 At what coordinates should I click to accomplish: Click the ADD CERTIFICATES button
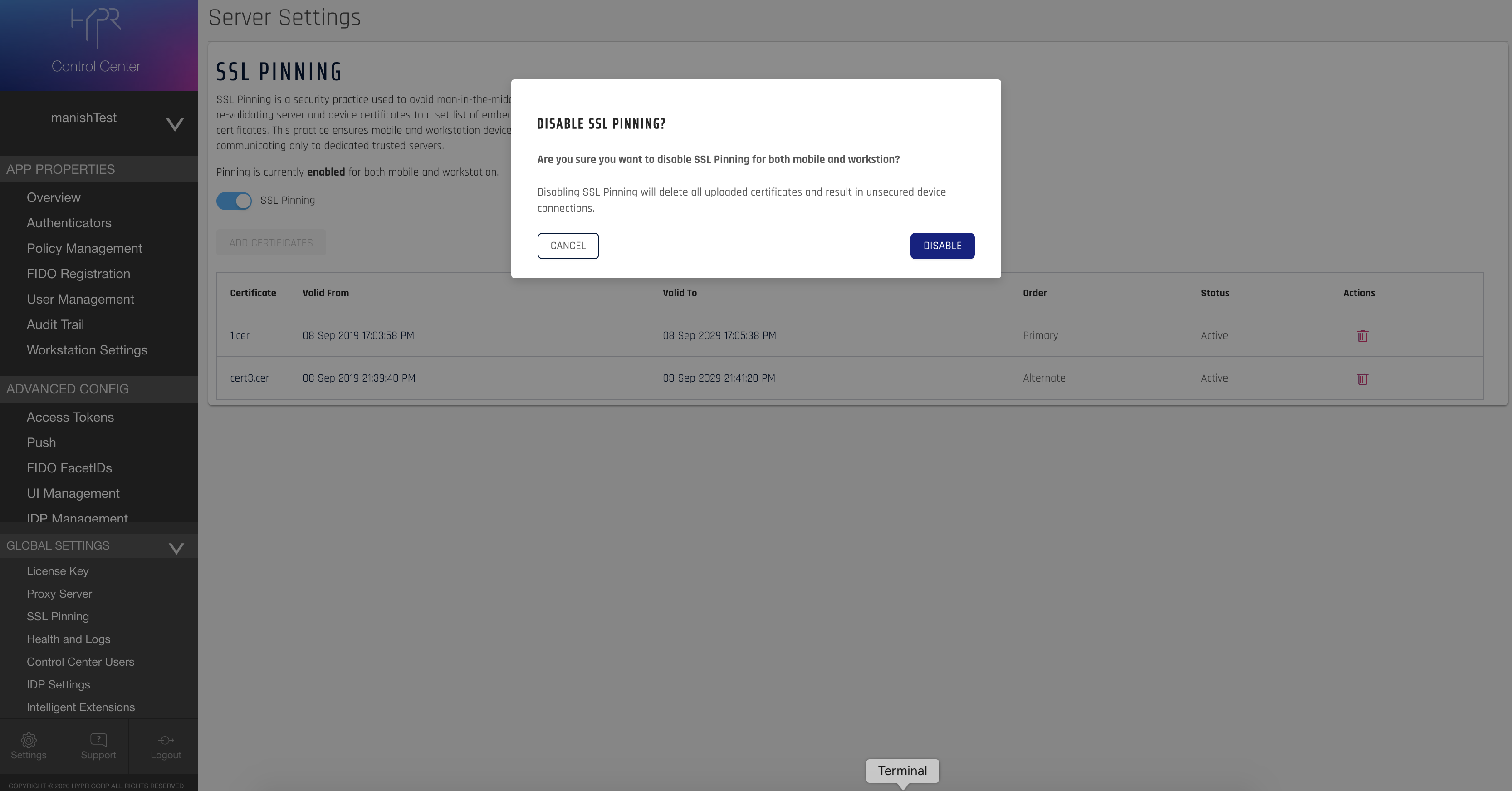pyautogui.click(x=270, y=243)
